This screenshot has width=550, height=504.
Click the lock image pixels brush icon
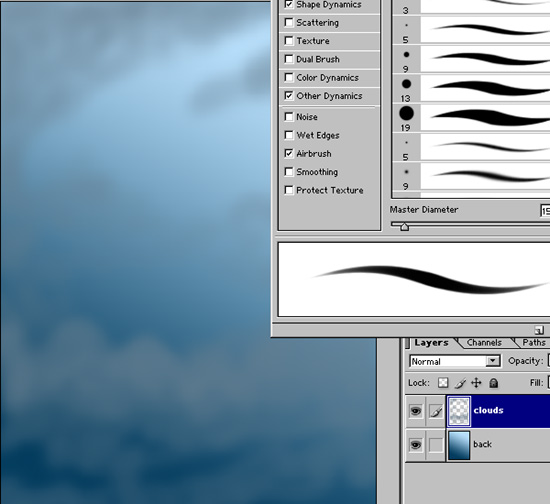[460, 383]
